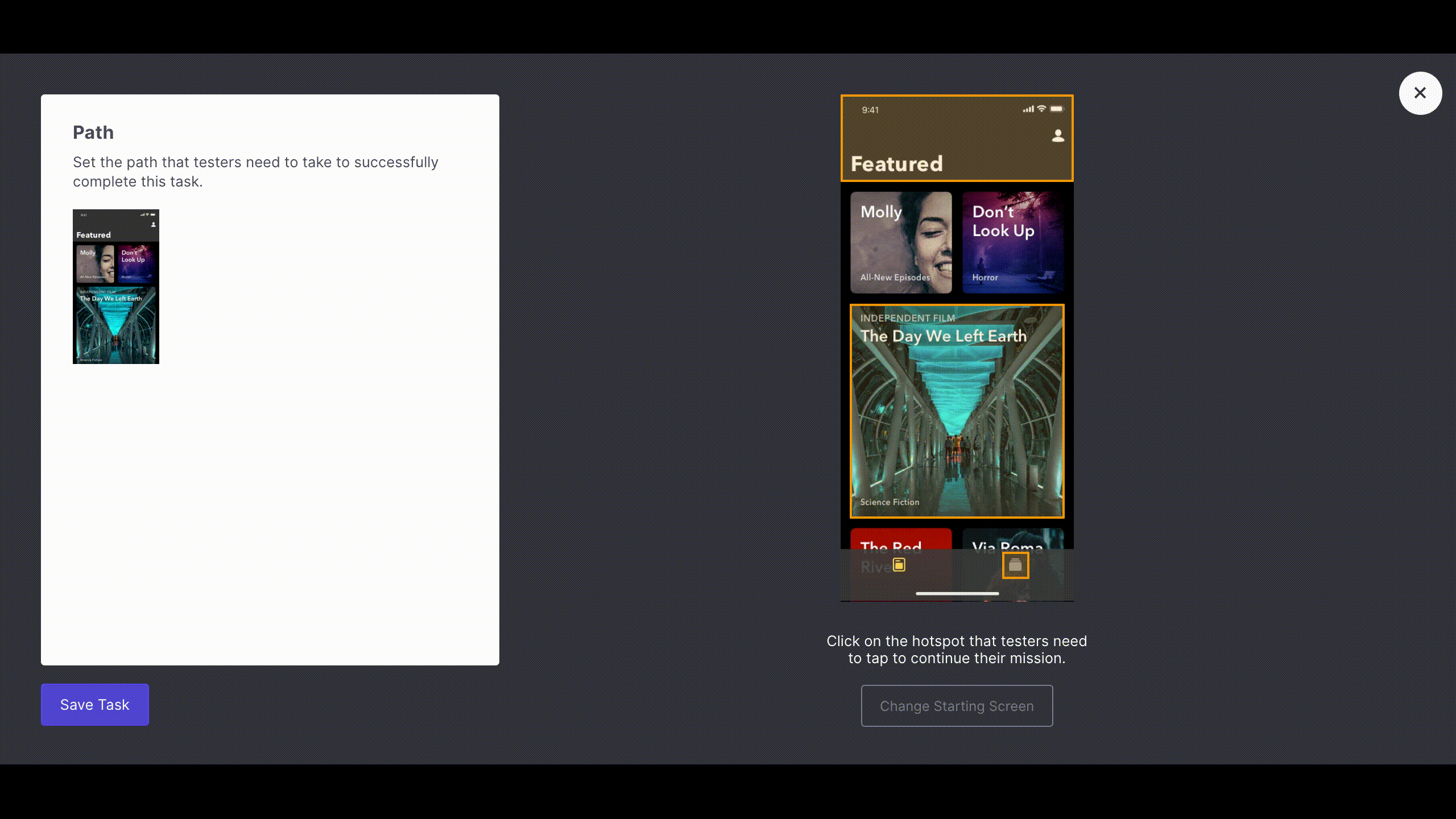Image resolution: width=1456 pixels, height=819 pixels.
Task: Click the Science Fiction genre label
Action: click(x=890, y=502)
